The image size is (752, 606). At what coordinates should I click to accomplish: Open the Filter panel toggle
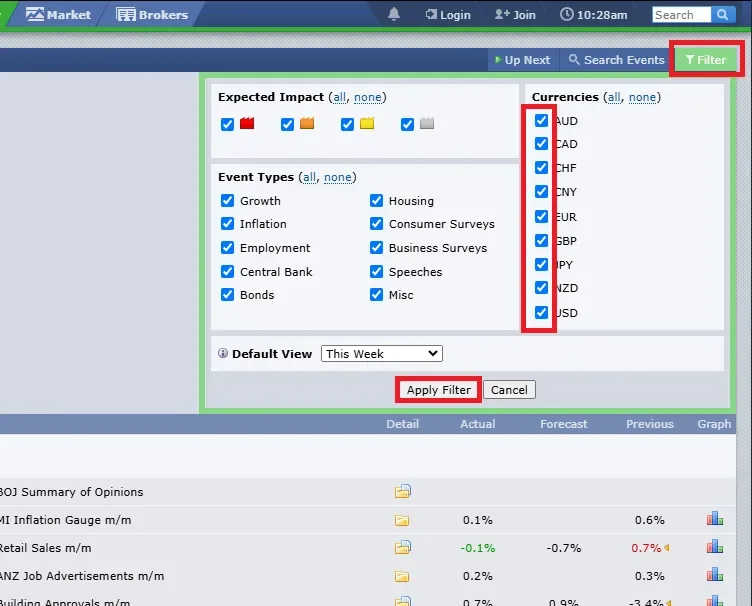point(706,60)
